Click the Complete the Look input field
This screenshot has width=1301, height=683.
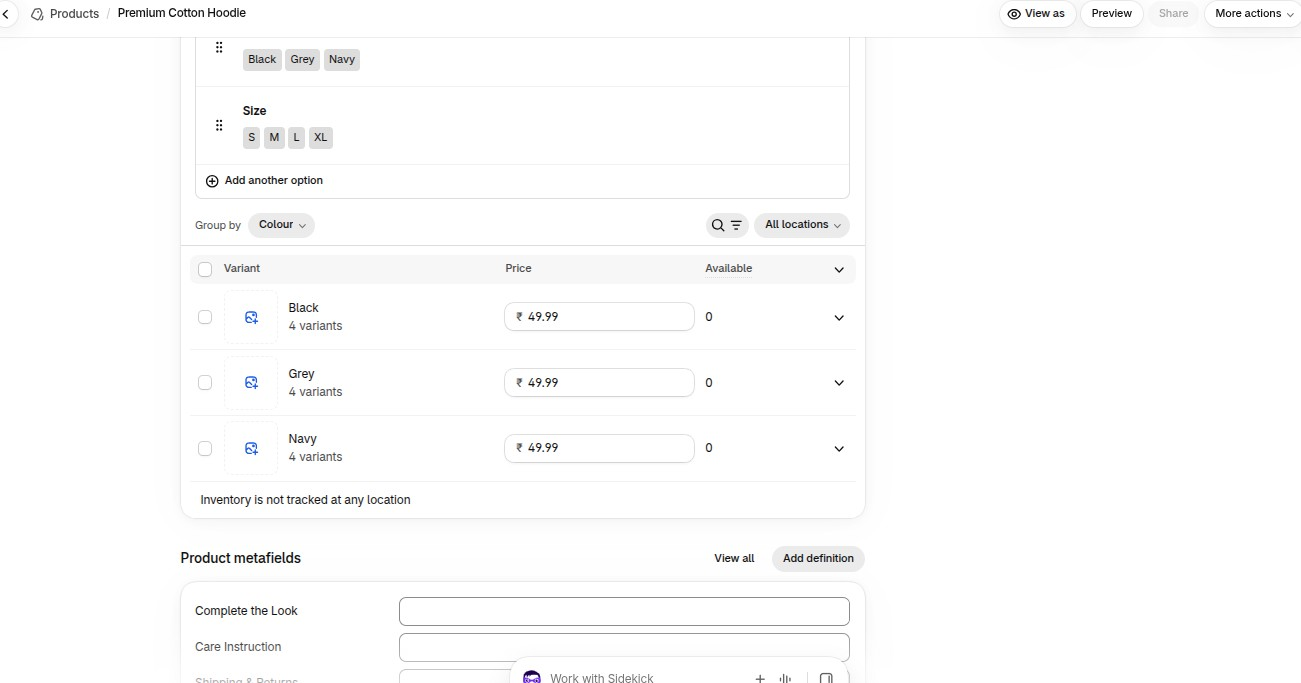(x=624, y=611)
